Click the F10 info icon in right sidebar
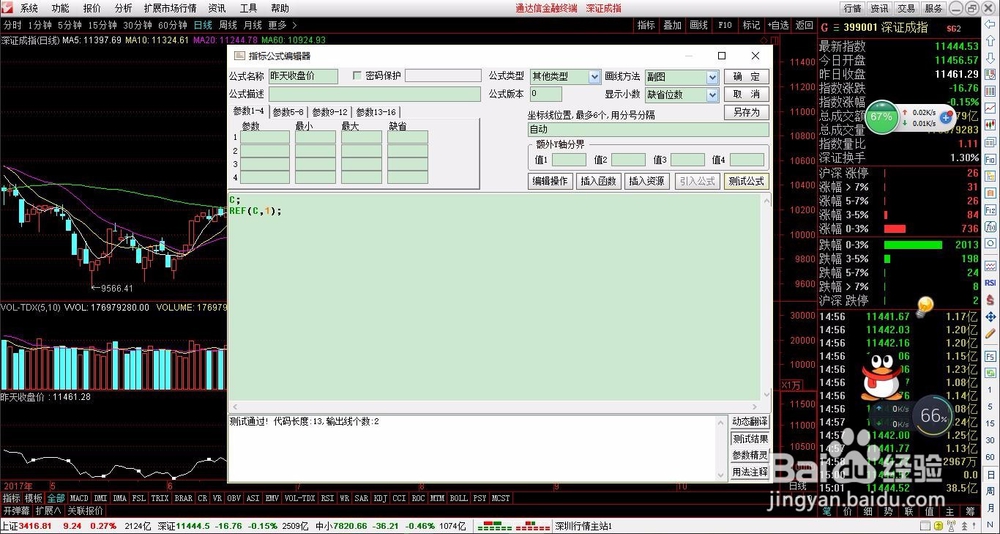The height and width of the screenshot is (534, 1000). point(990,159)
